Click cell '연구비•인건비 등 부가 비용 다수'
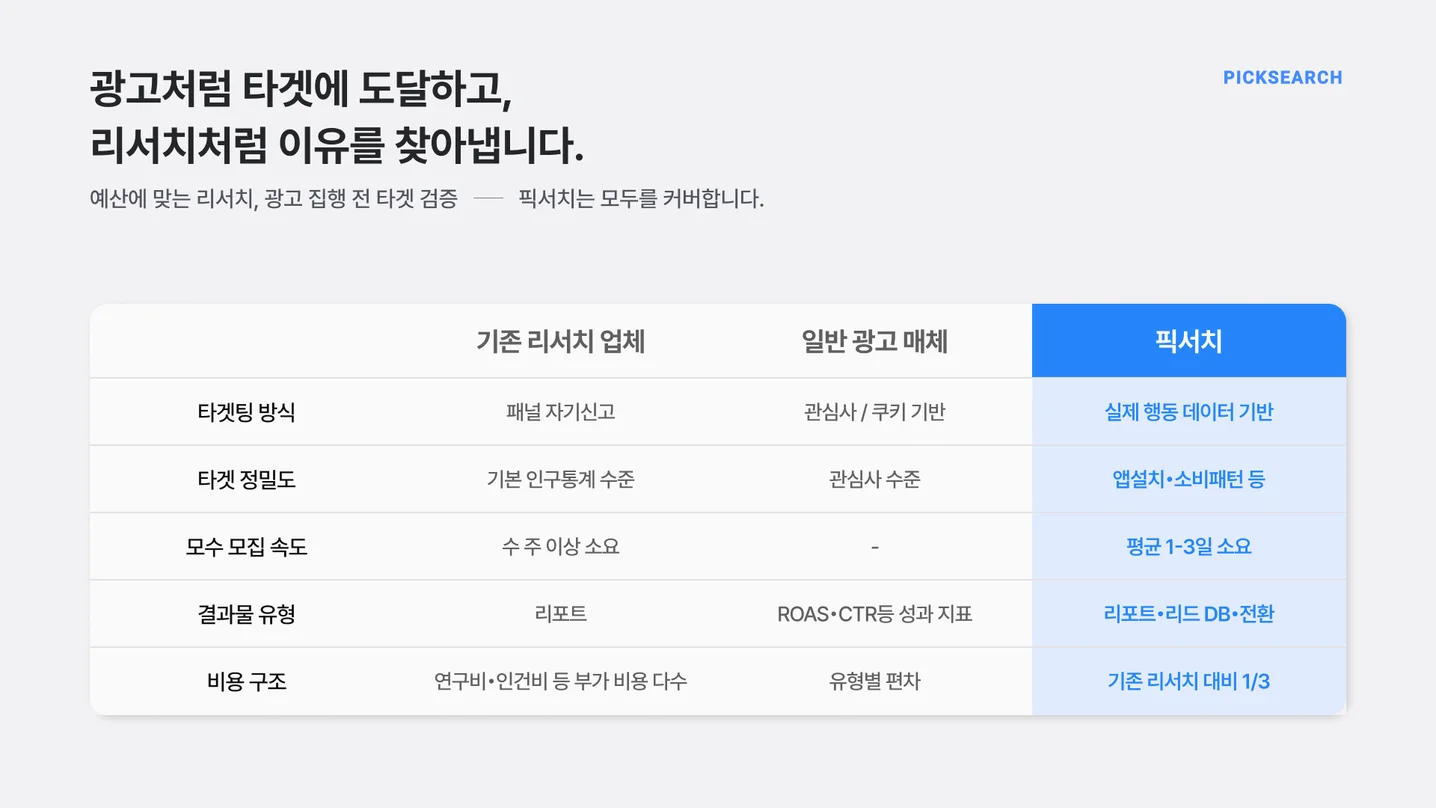1436x808 pixels. point(561,682)
